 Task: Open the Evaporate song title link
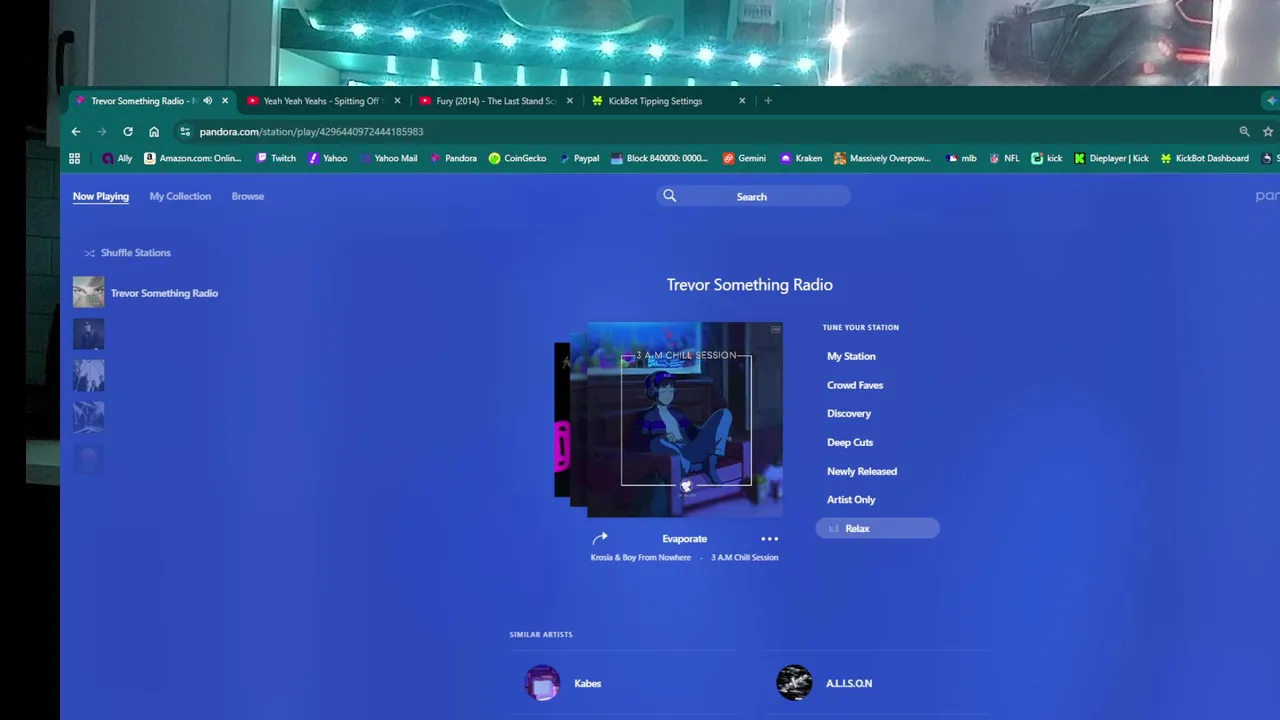point(685,539)
